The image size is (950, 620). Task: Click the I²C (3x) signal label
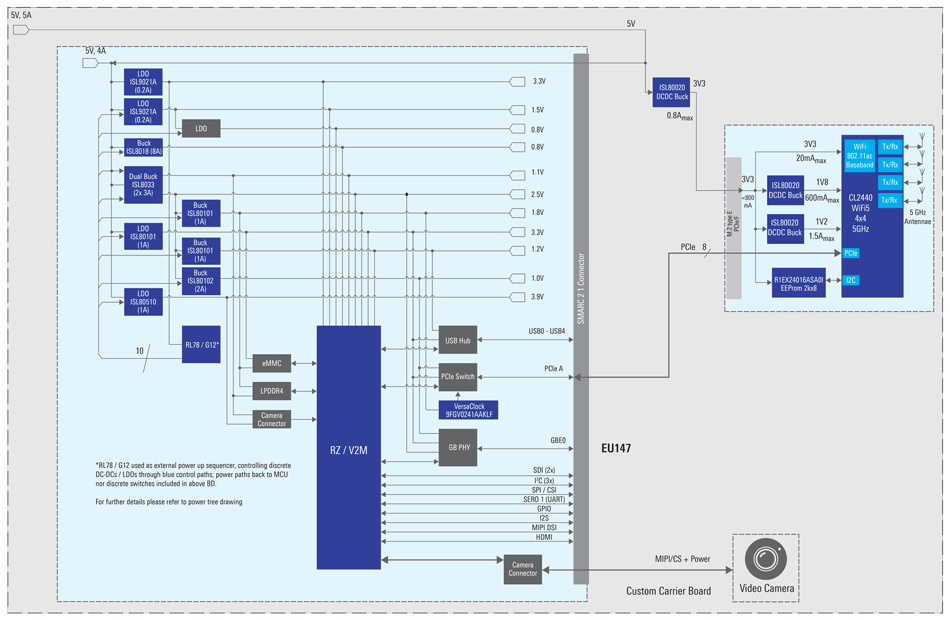pyautogui.click(x=544, y=480)
